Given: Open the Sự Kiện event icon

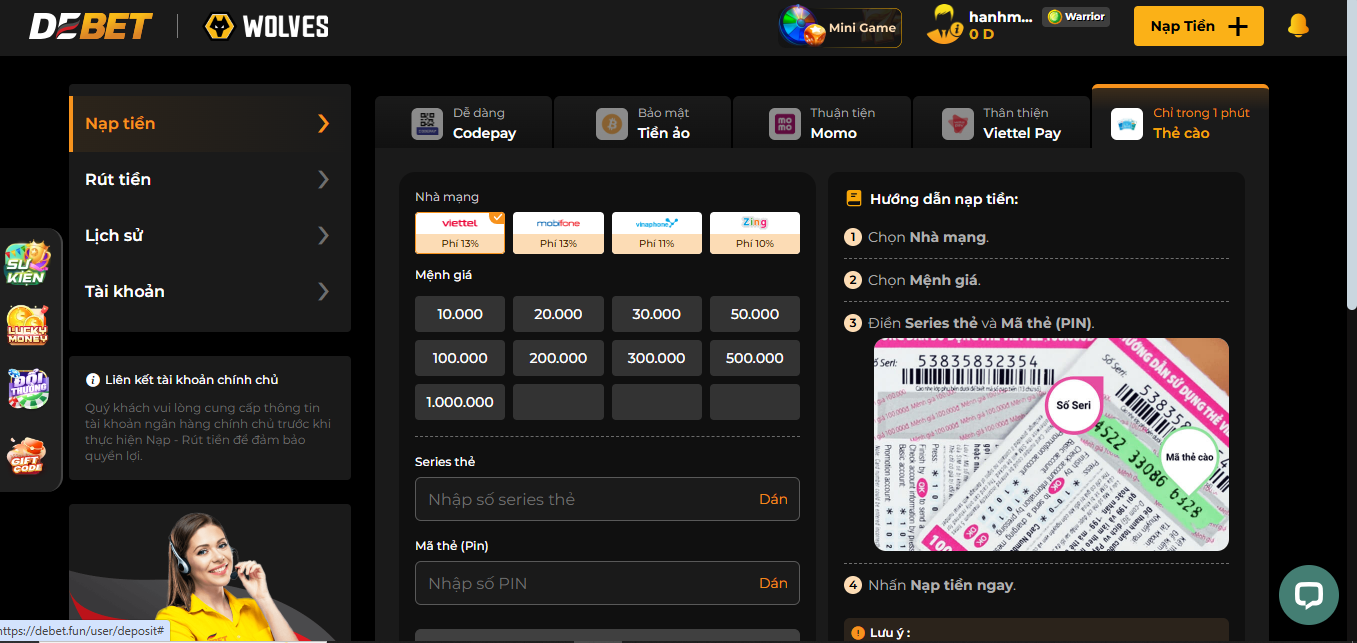Looking at the screenshot, I should click(x=28, y=263).
